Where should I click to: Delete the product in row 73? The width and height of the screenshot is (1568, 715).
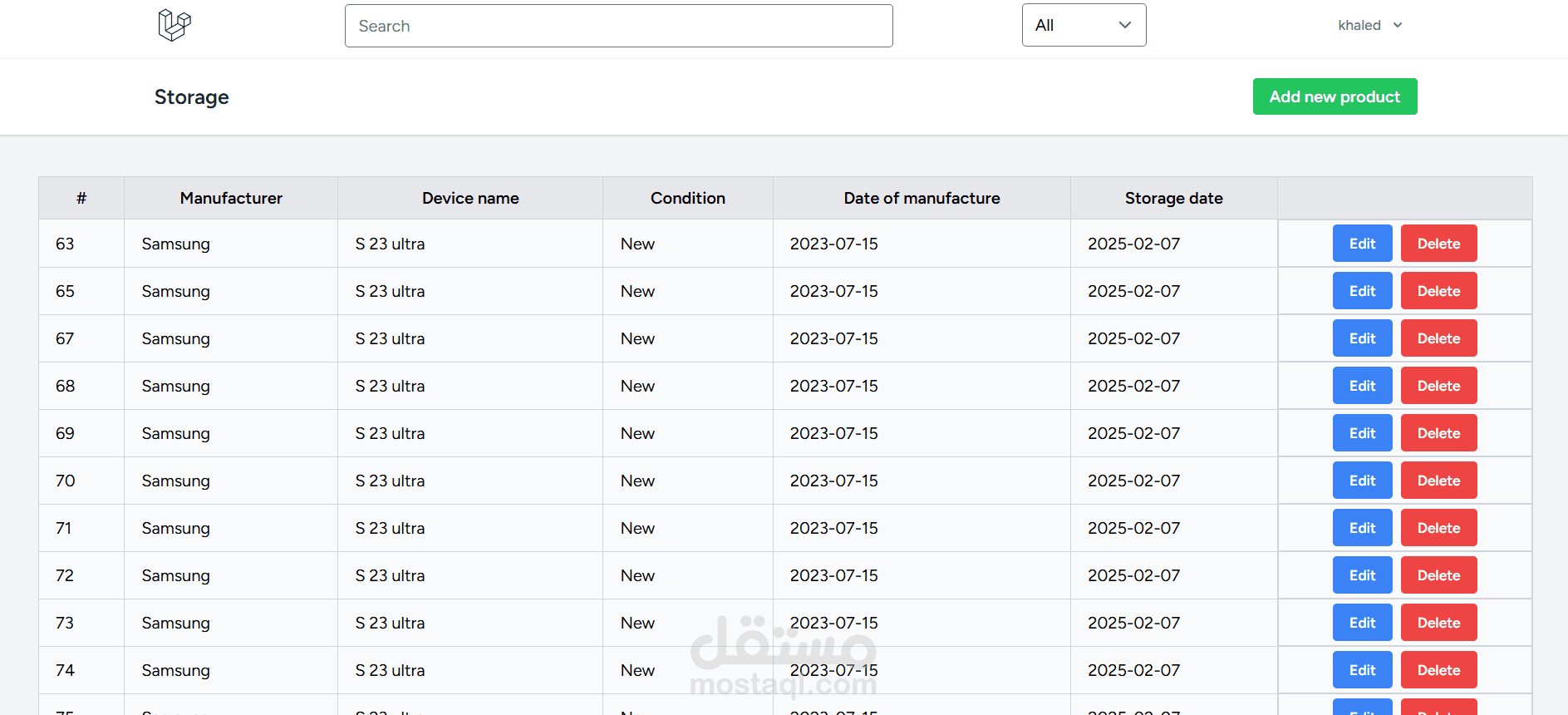[1438, 623]
